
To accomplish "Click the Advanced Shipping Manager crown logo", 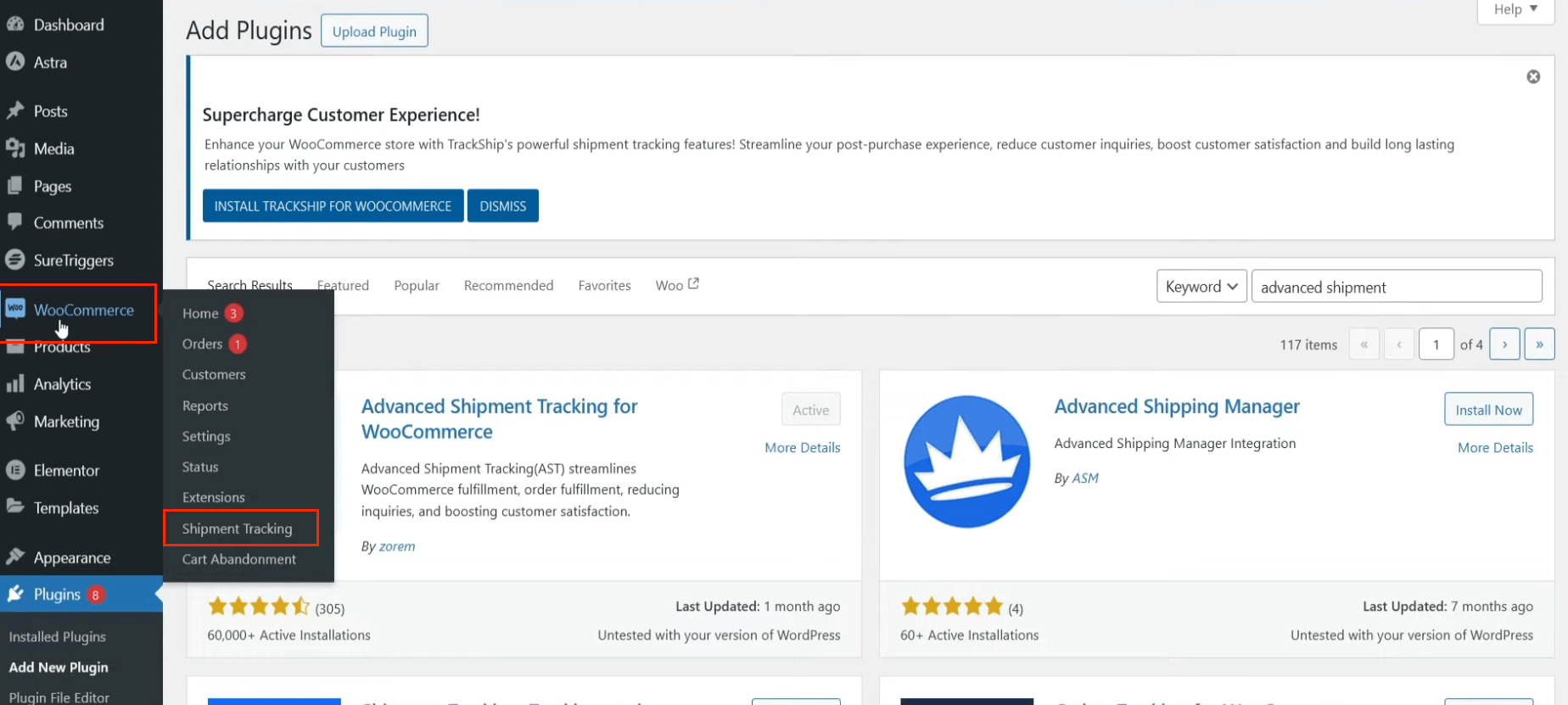I will pos(967,462).
